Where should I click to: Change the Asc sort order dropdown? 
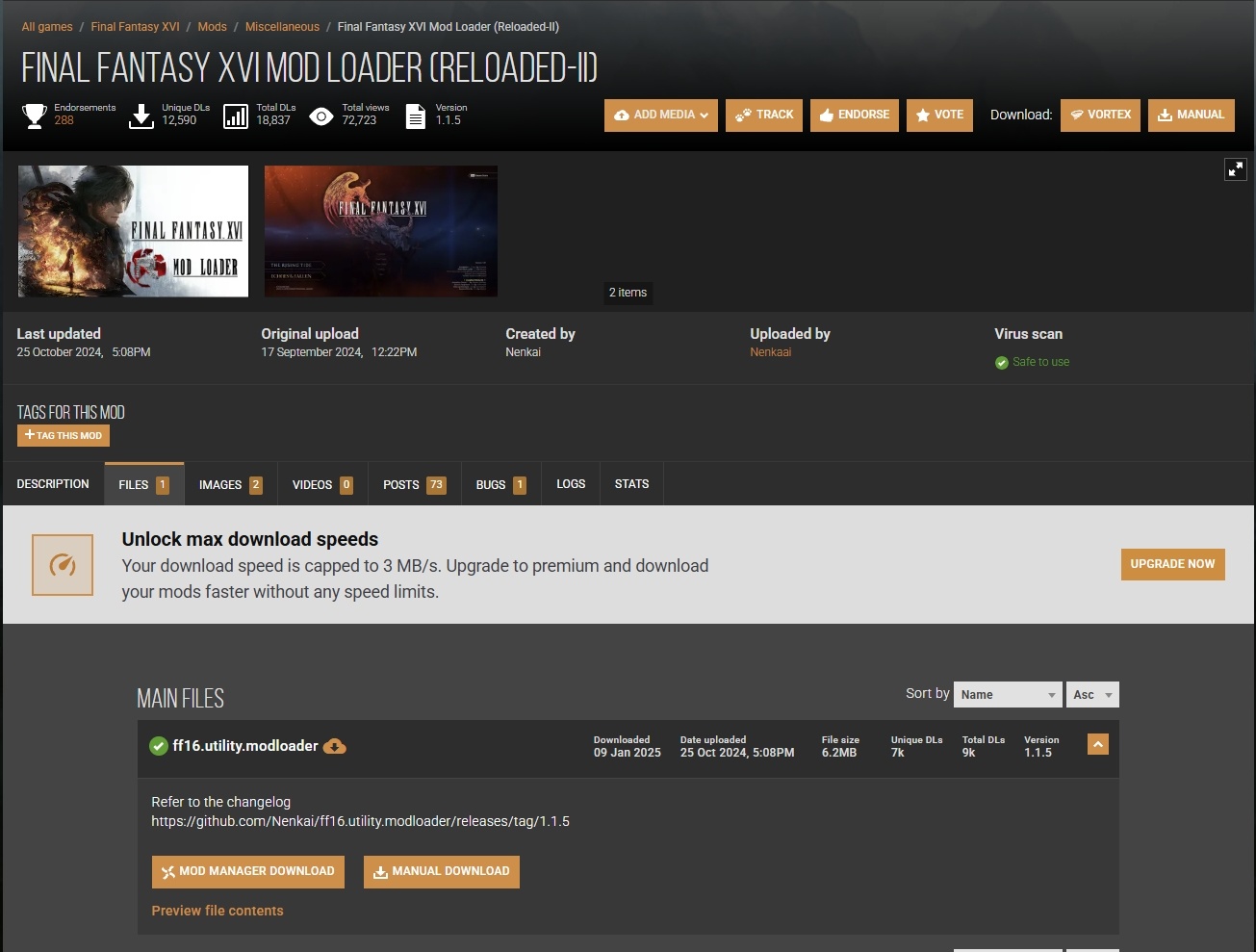click(1092, 694)
